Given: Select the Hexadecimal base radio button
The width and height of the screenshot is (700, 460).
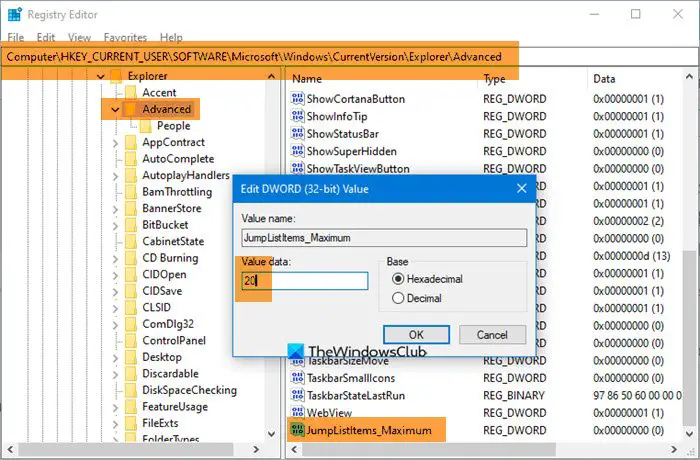Looking at the screenshot, I should click(398, 279).
